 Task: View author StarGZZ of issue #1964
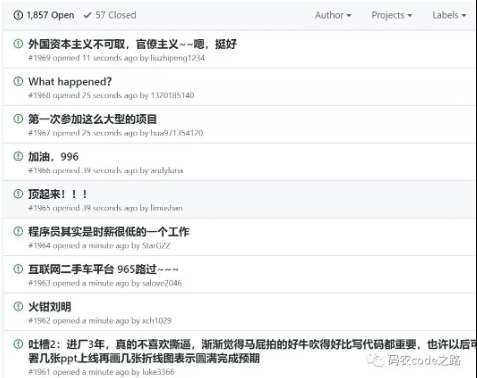(156, 246)
